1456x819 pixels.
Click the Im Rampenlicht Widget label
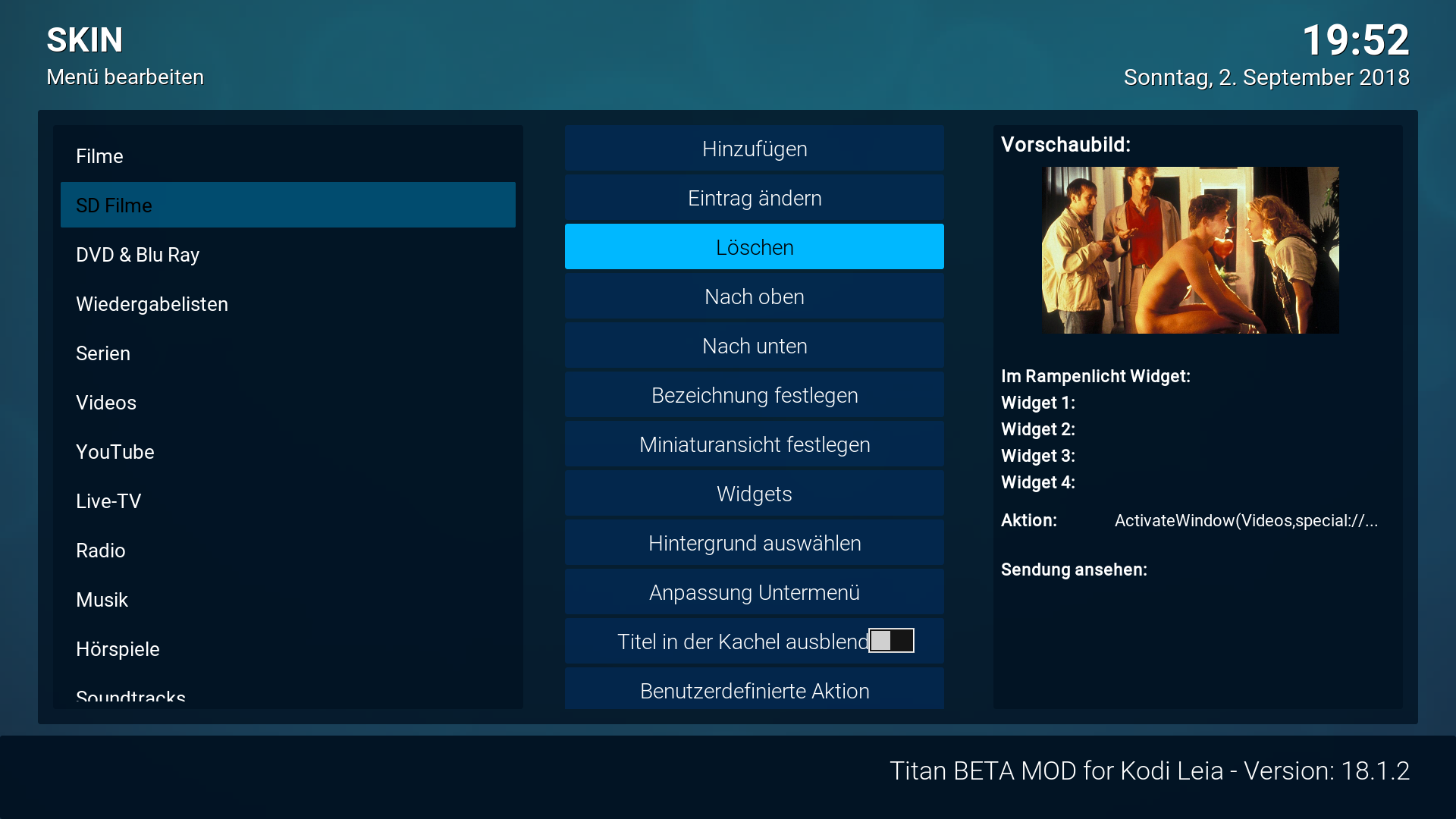click(x=1096, y=376)
